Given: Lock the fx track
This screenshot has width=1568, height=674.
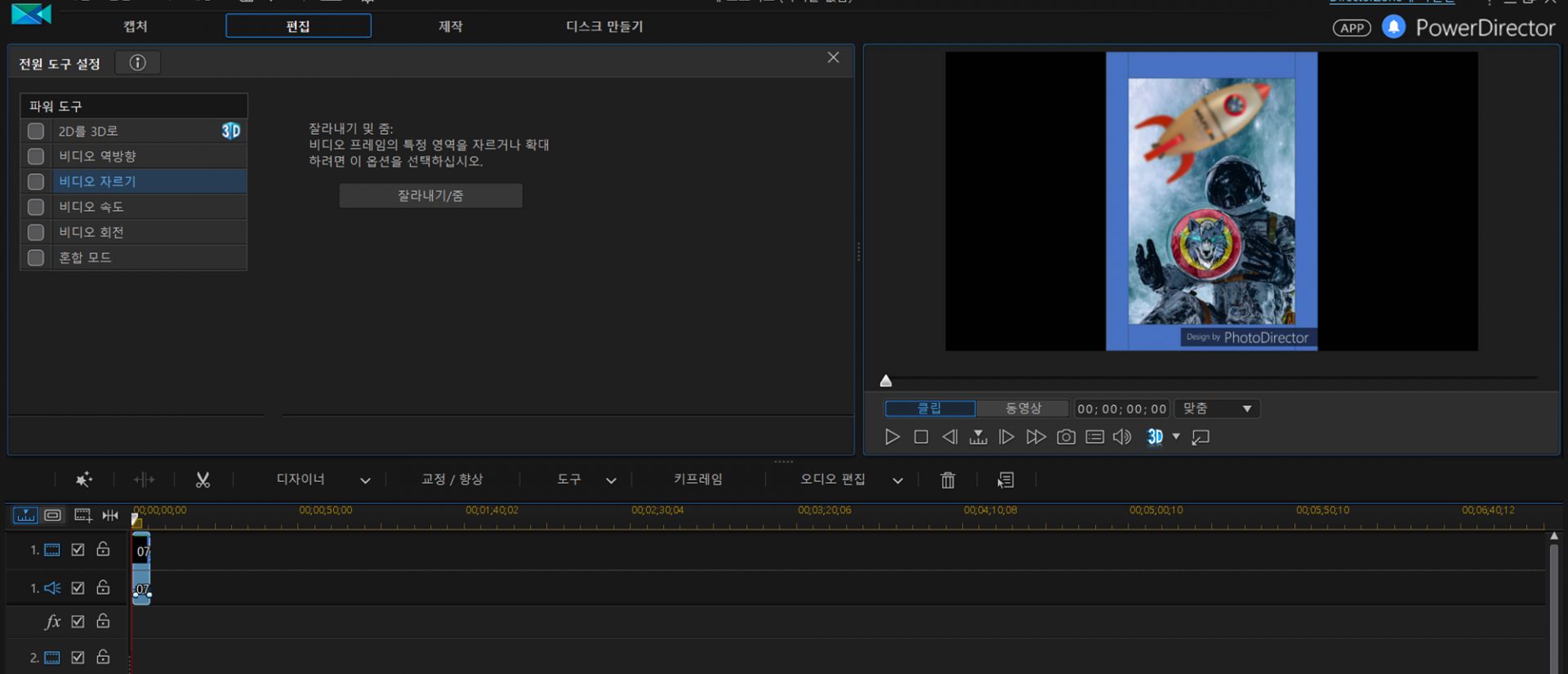Looking at the screenshot, I should tap(103, 621).
